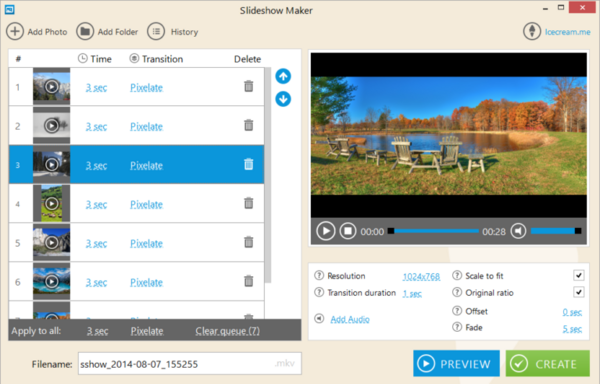Open the History list icon

[156, 31]
